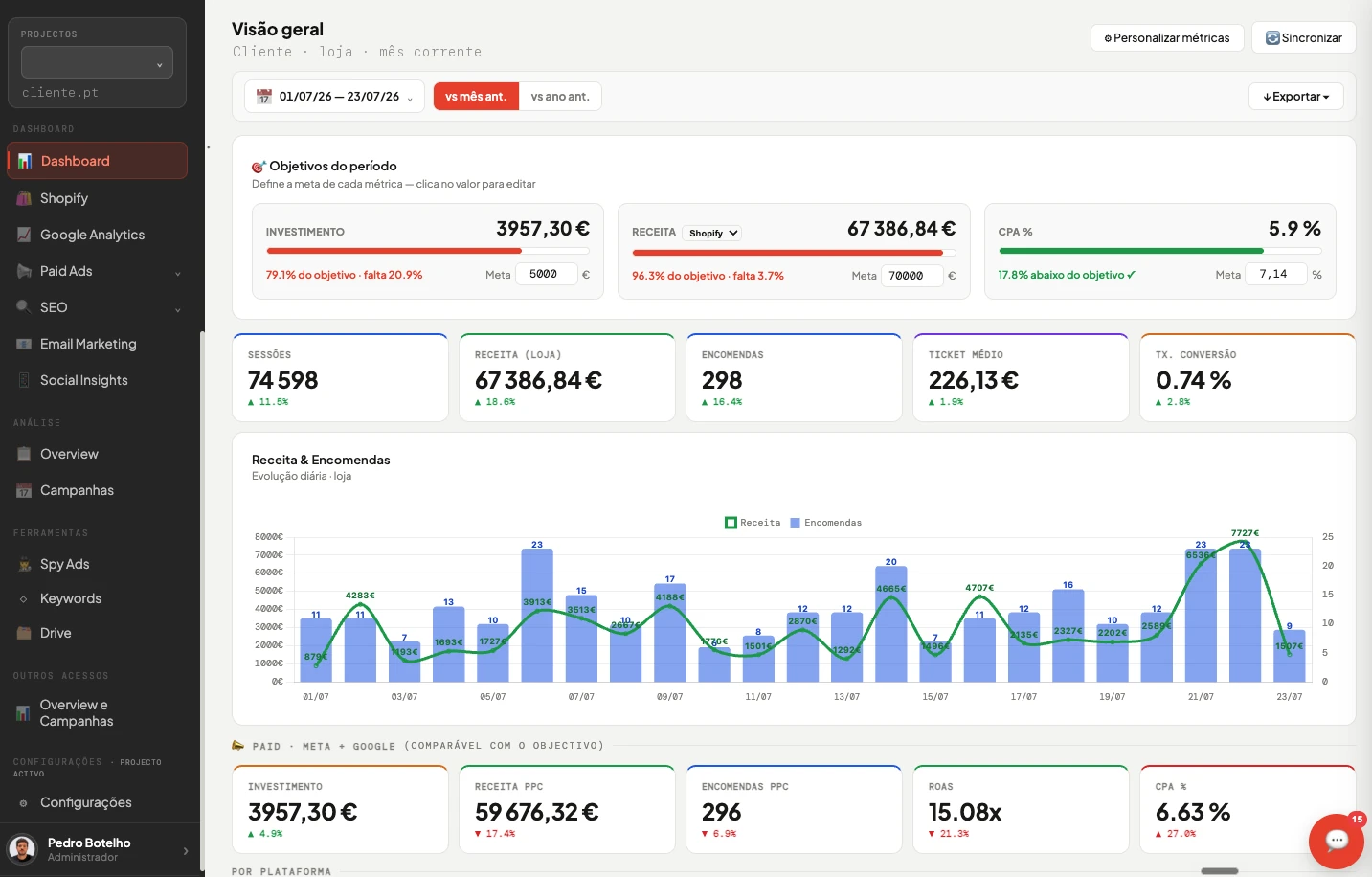Open the date range 01/07/26 — 23/07/26 dropdown
Viewport: 1372px width, 877px height.
[334, 97]
